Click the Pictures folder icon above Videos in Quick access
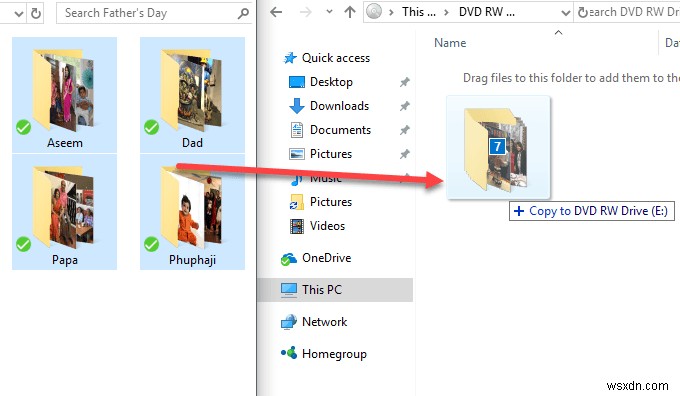This screenshot has width=680, height=396. tap(297, 202)
